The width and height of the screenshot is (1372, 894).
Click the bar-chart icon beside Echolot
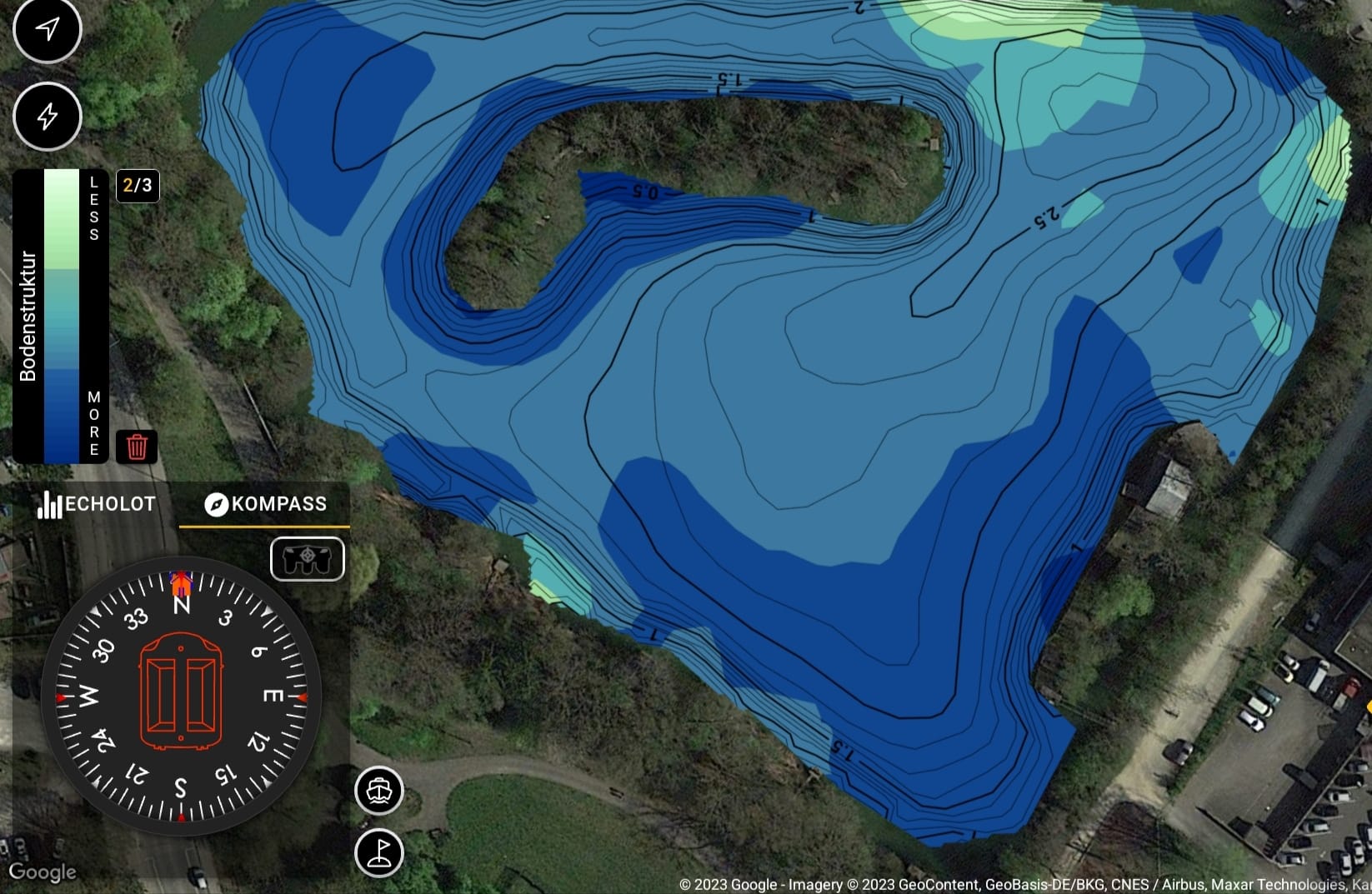point(50,504)
